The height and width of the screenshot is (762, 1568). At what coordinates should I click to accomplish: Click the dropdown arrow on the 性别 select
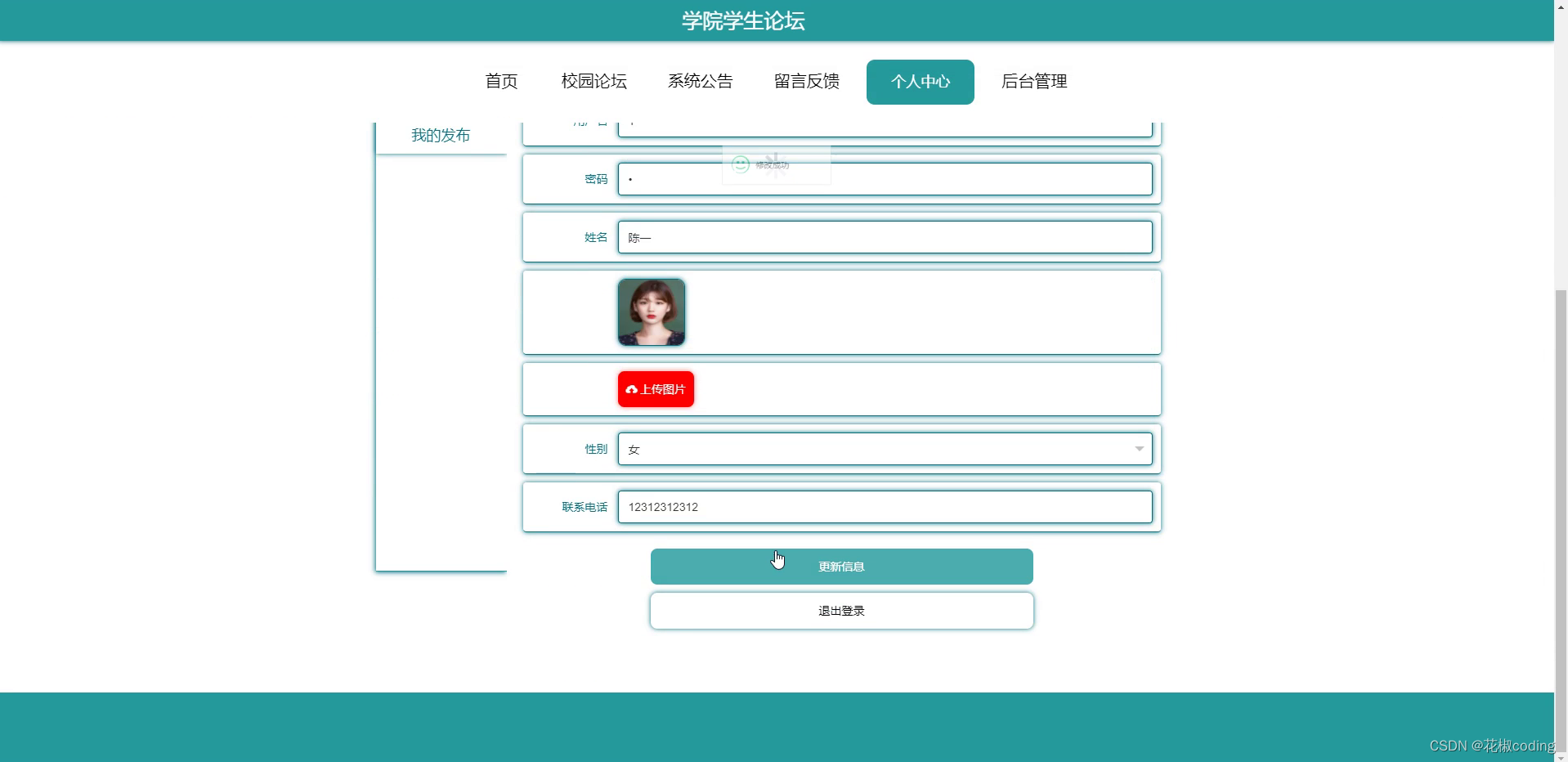pyautogui.click(x=1139, y=448)
